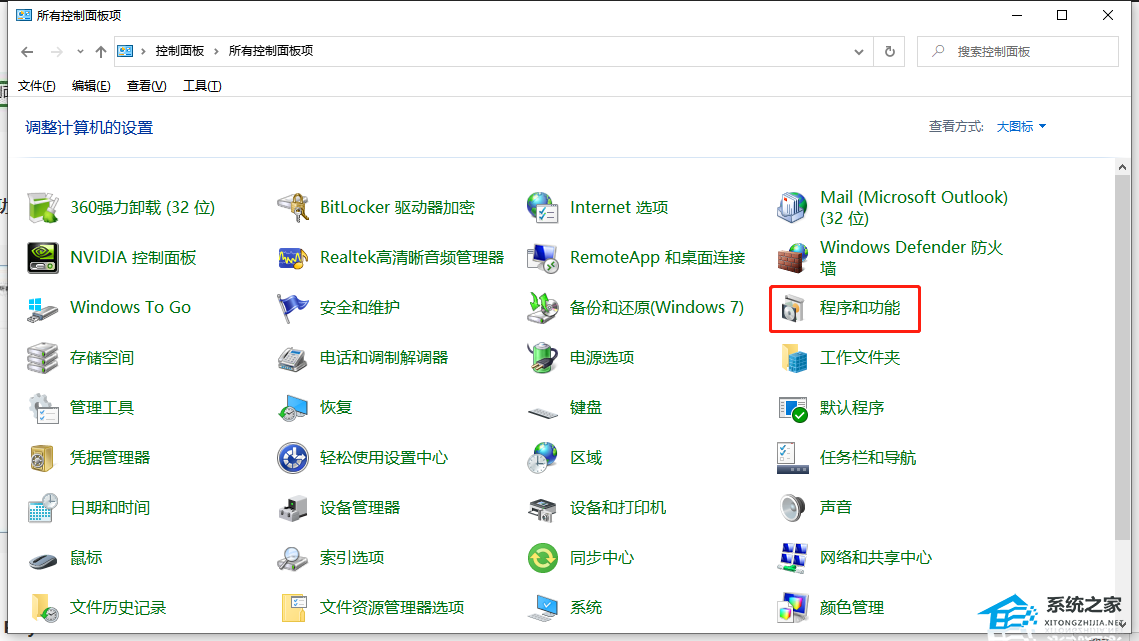This screenshot has height=641, width=1139.
Task: Go back with the back arrow
Action: click(27, 52)
